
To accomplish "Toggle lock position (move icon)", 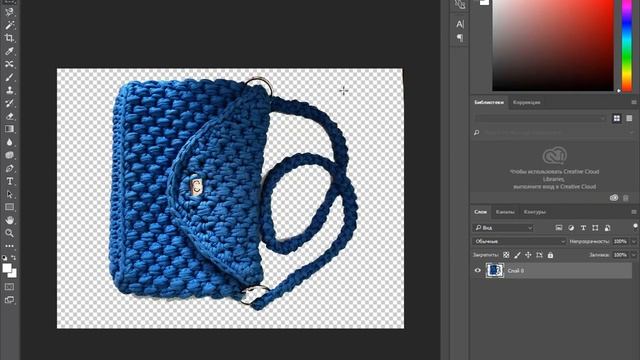I will coord(528,255).
